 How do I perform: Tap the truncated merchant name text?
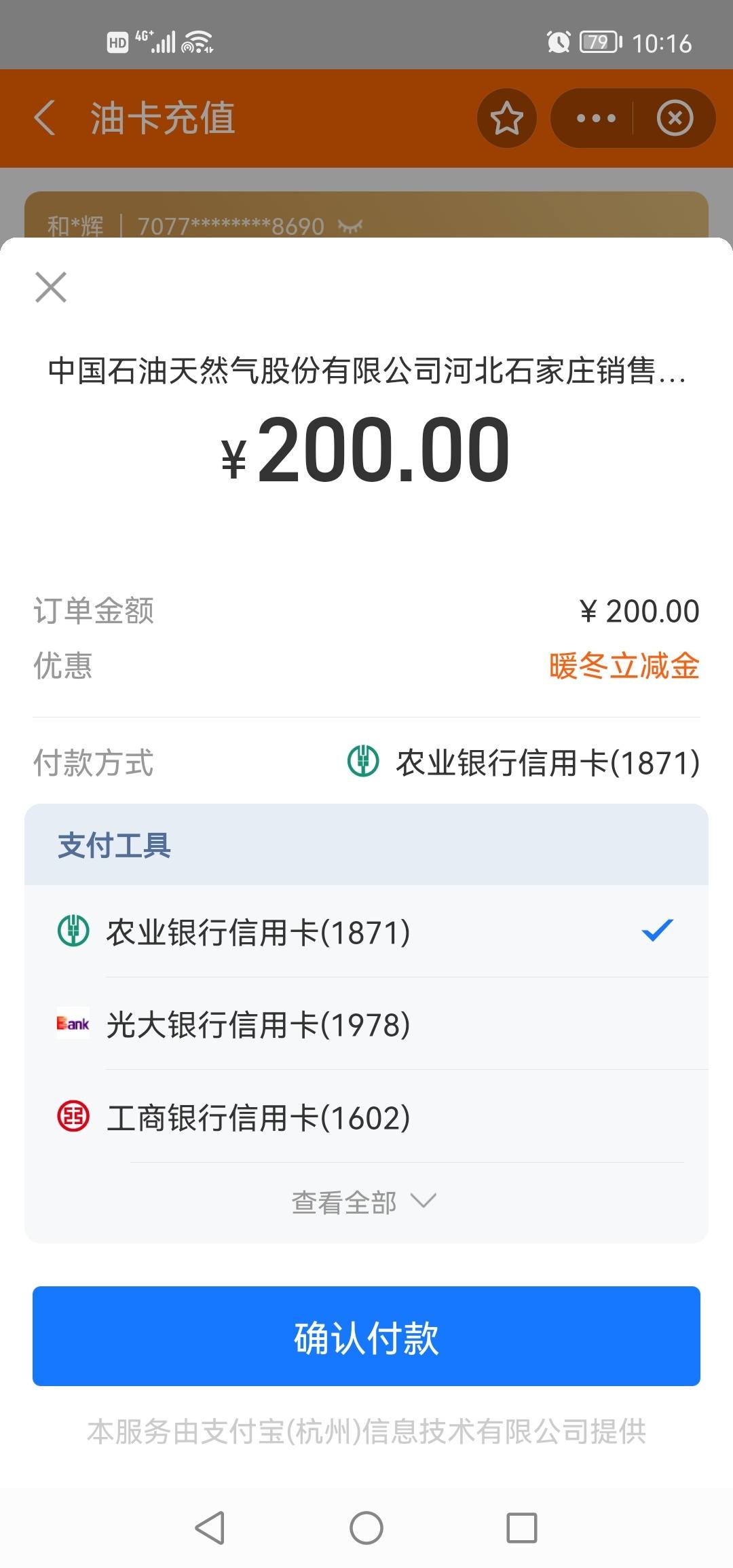(x=366, y=371)
